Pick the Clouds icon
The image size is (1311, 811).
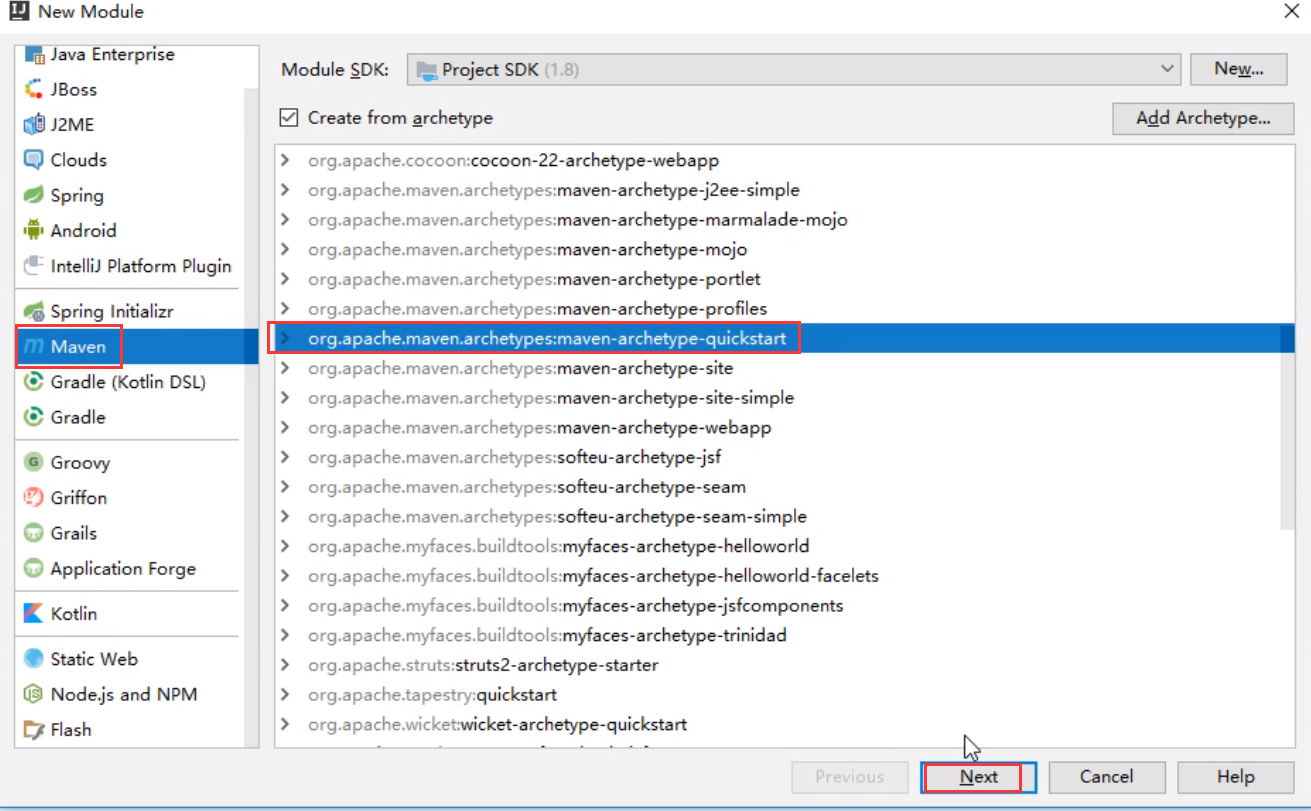pos(34,160)
